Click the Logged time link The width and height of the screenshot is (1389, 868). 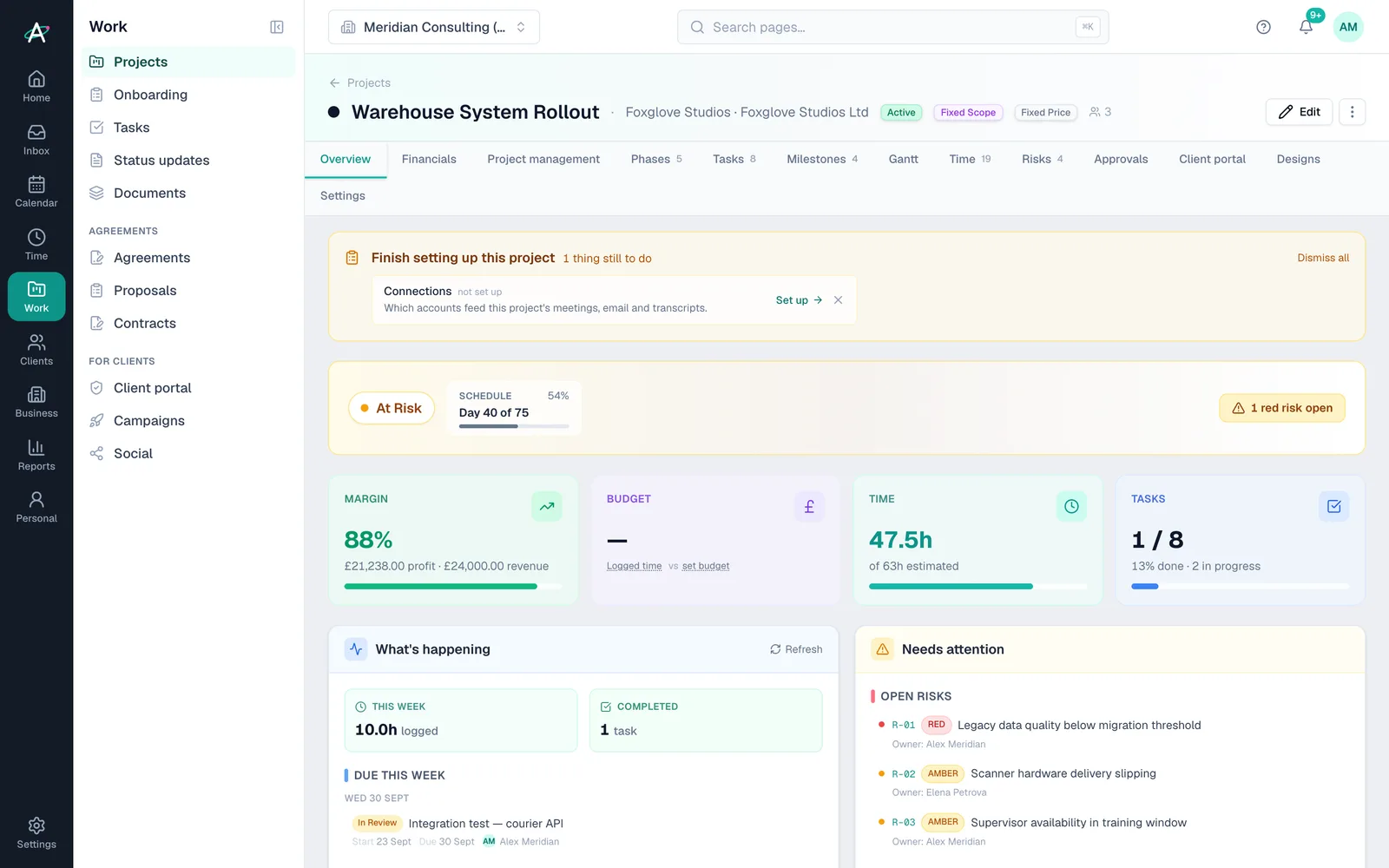click(x=634, y=566)
